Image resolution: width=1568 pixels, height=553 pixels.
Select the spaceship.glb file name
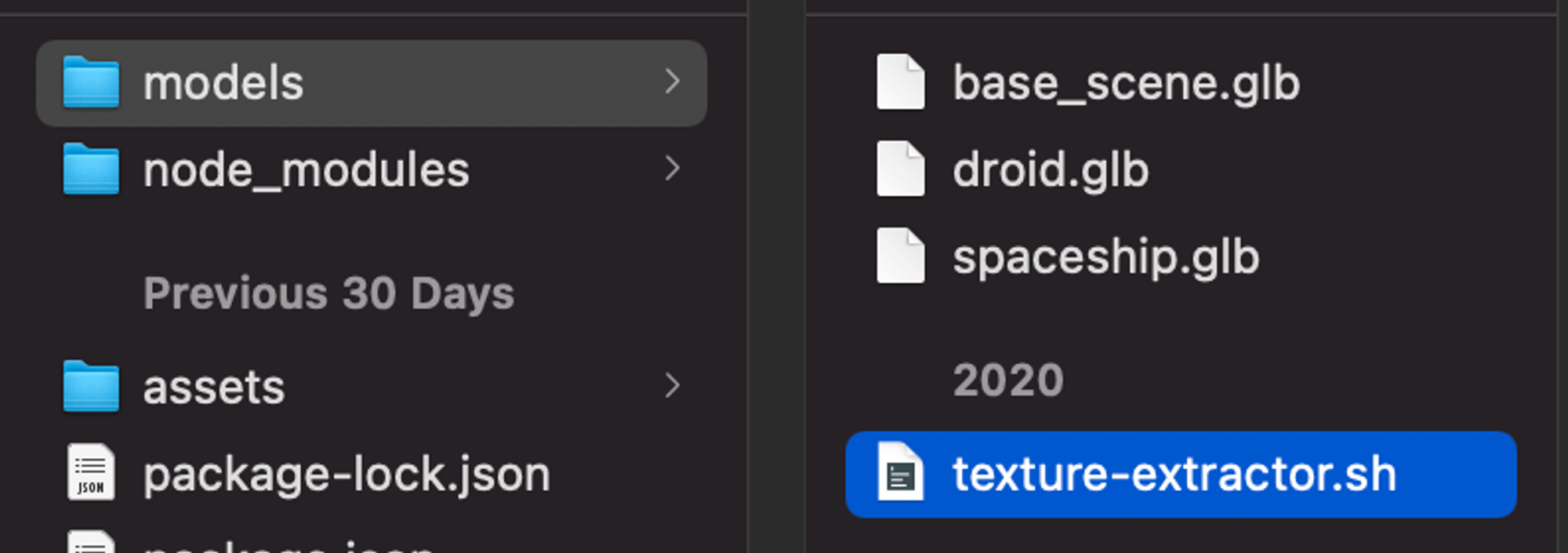click(1105, 257)
